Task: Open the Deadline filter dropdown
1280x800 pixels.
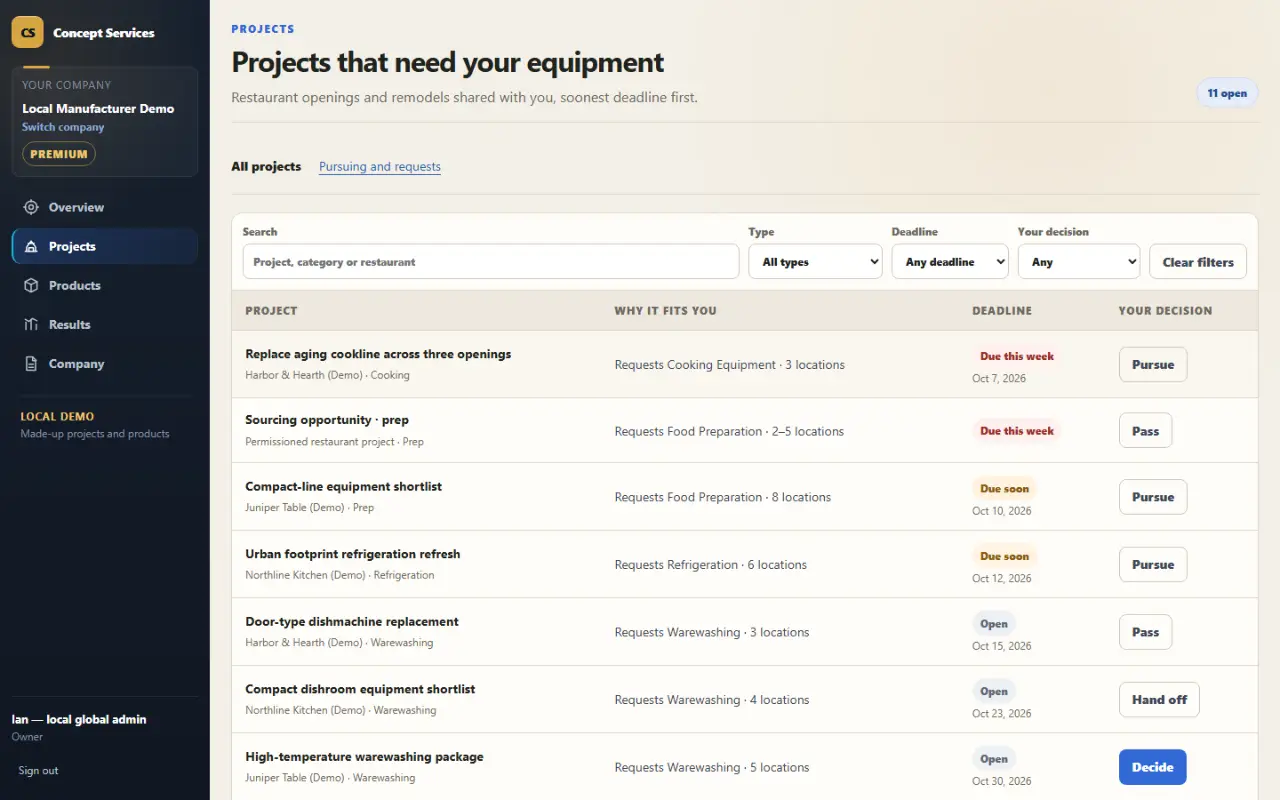Action: coord(950,262)
